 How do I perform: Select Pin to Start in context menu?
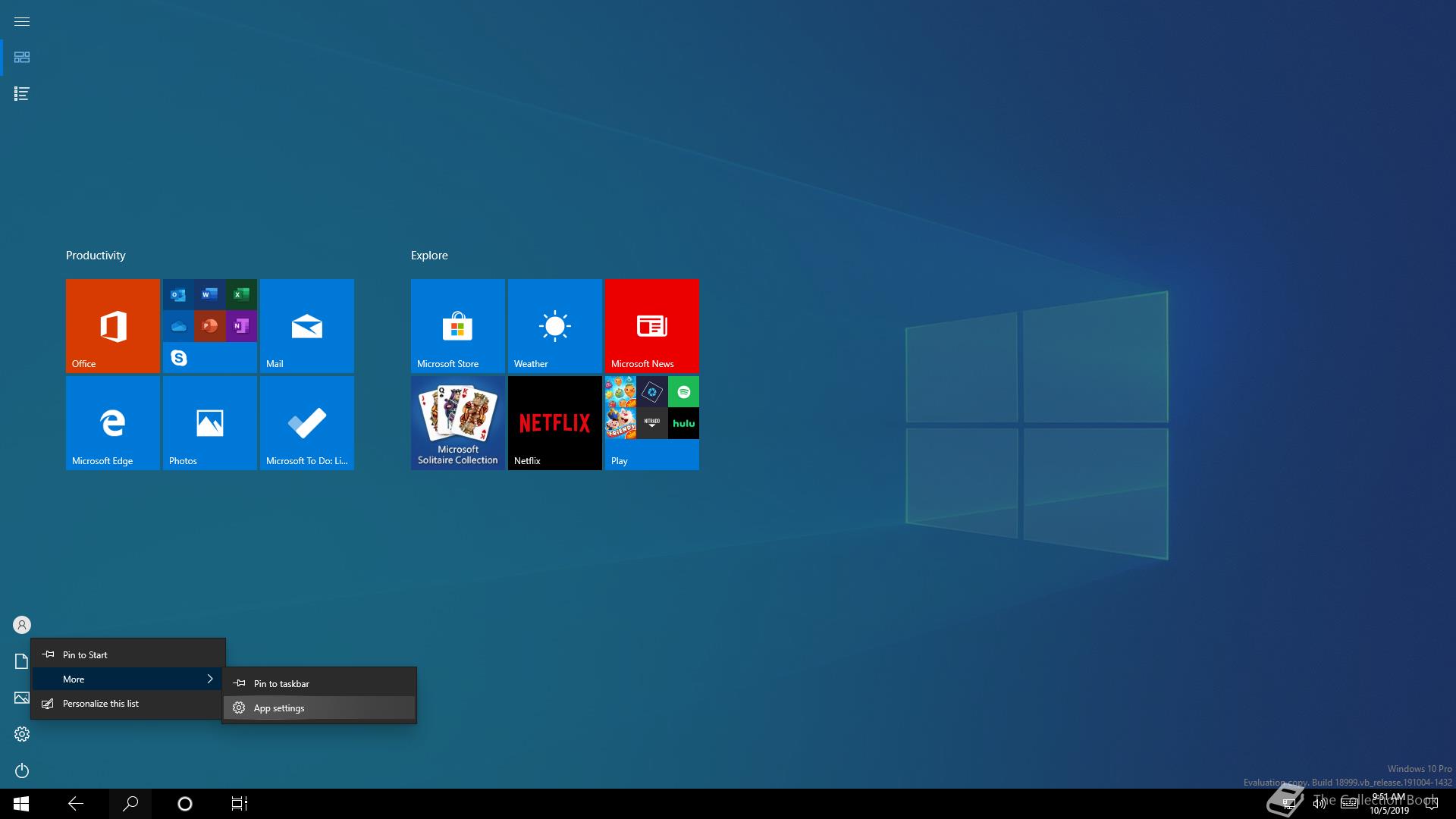point(128,654)
